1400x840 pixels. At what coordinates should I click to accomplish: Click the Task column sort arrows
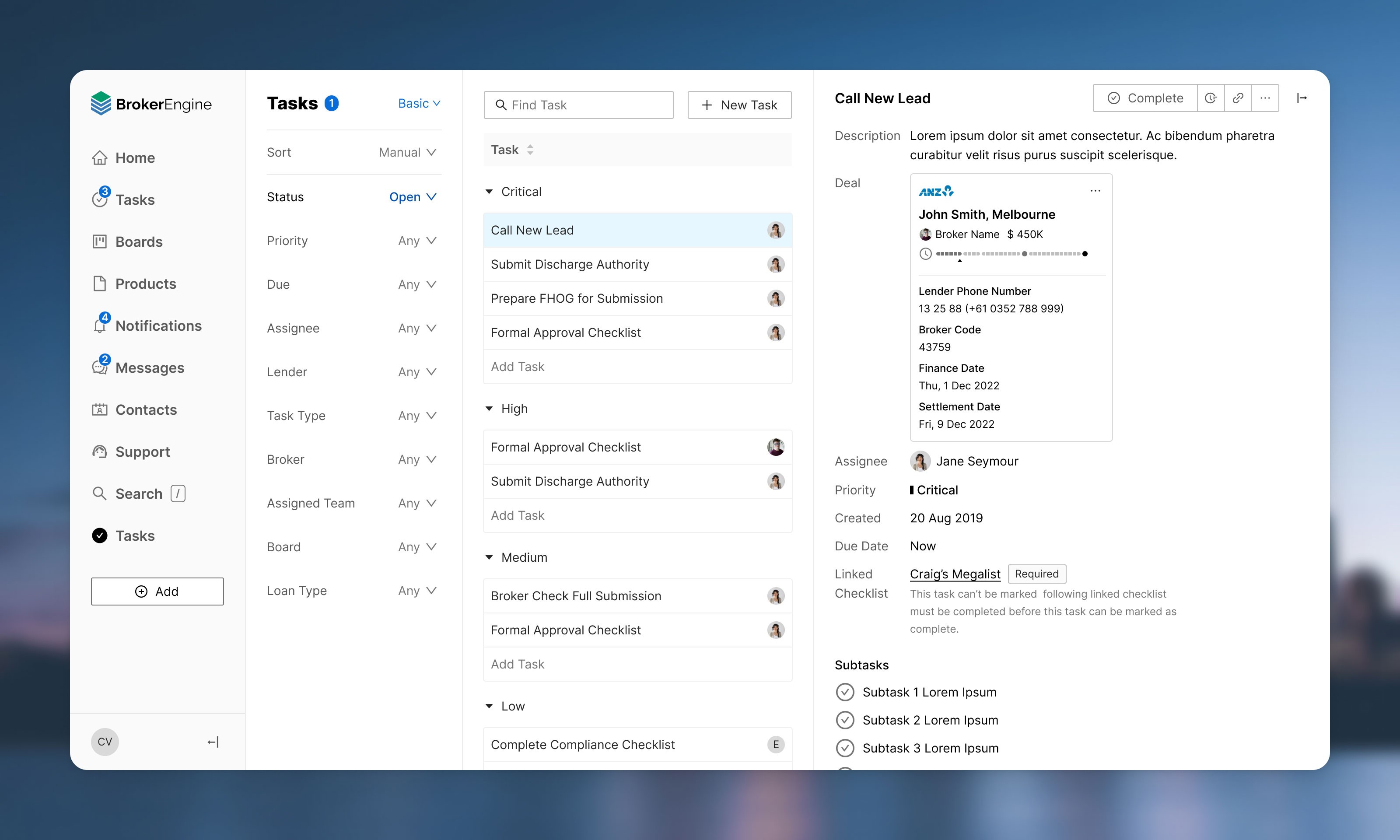coord(530,150)
